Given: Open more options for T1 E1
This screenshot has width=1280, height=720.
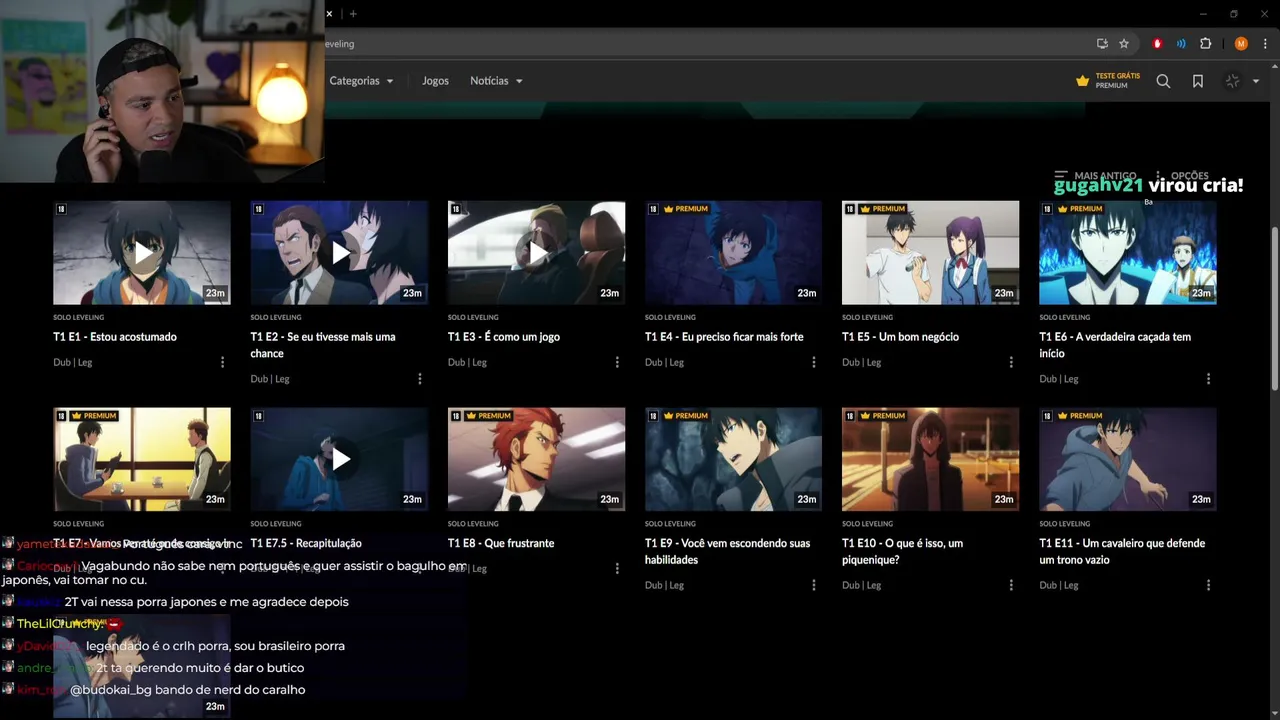Looking at the screenshot, I should 222,362.
